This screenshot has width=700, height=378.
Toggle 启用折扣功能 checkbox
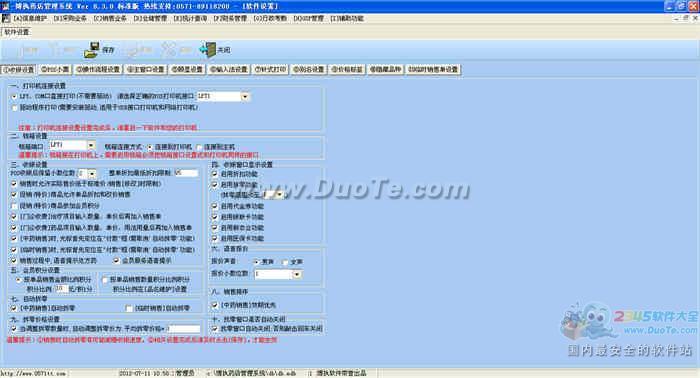point(215,174)
